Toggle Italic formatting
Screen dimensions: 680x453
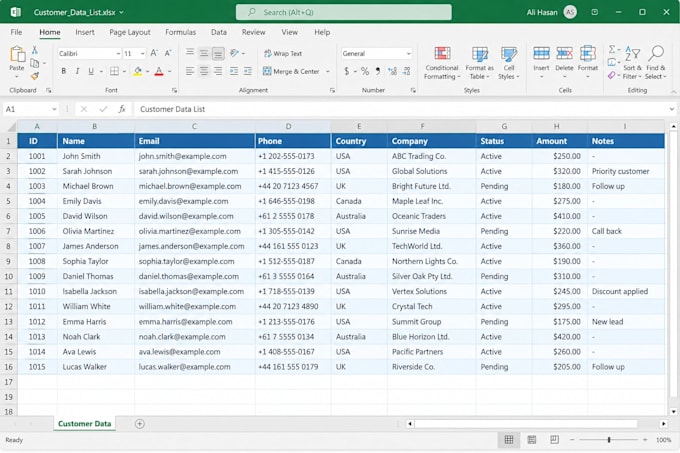point(77,71)
